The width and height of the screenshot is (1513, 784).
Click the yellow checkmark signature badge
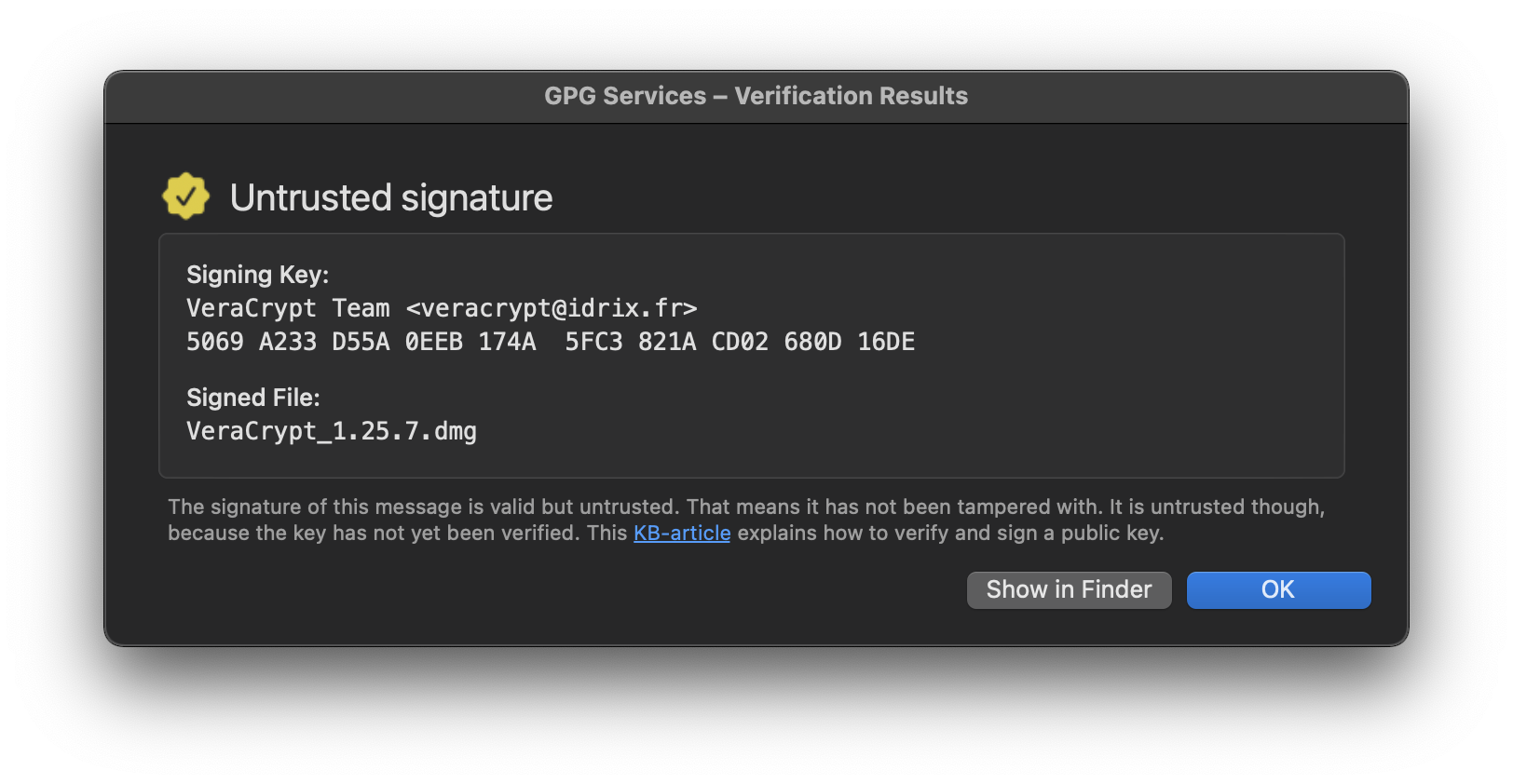coord(185,196)
